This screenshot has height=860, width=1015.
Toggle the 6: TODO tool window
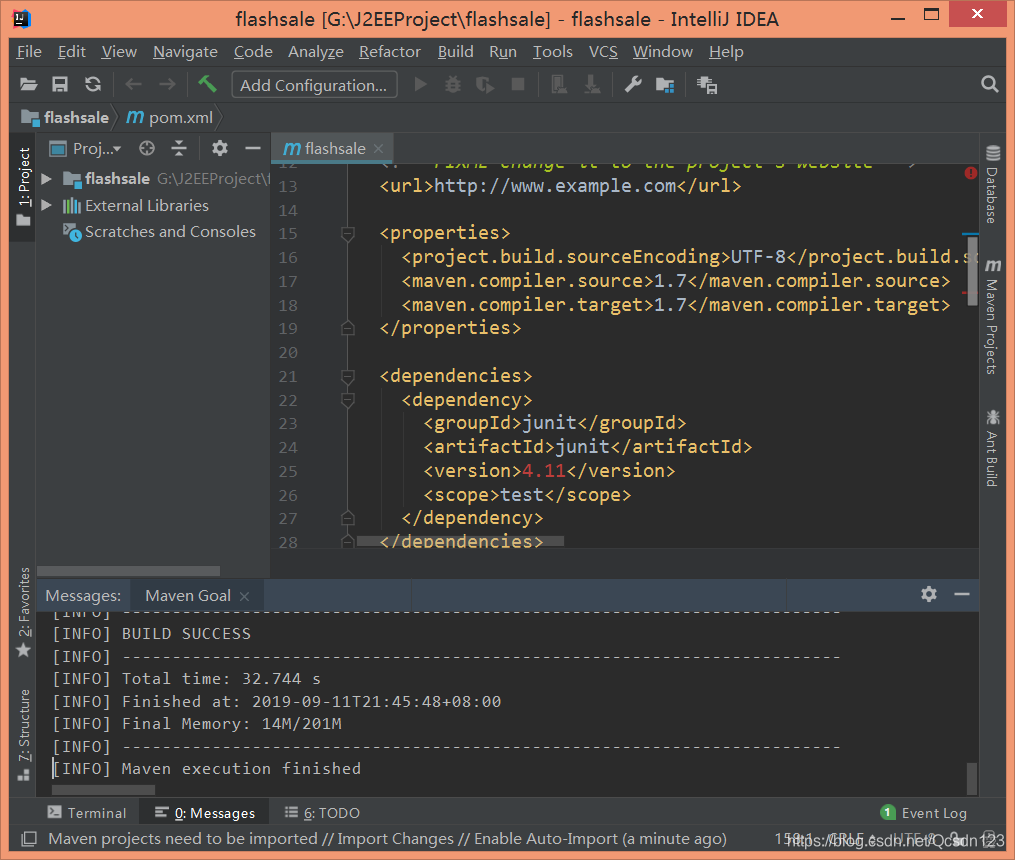[322, 813]
